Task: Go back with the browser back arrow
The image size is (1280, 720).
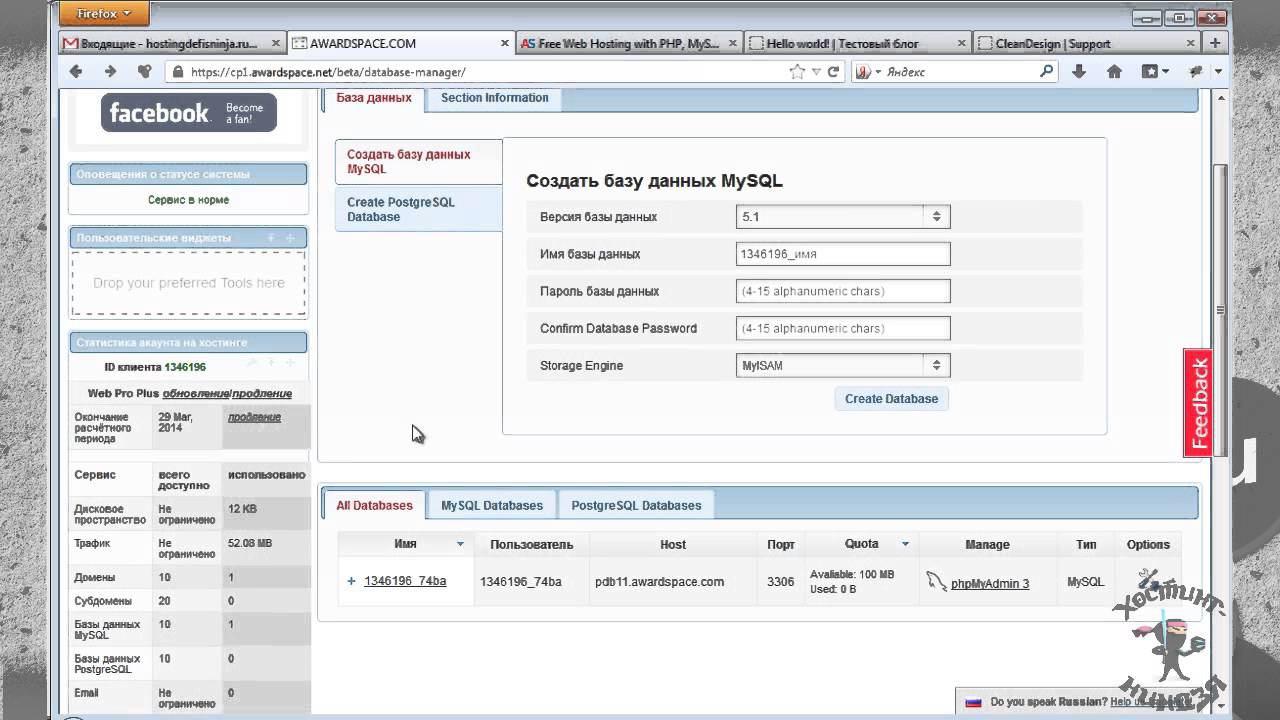Action: pyautogui.click(x=76, y=72)
